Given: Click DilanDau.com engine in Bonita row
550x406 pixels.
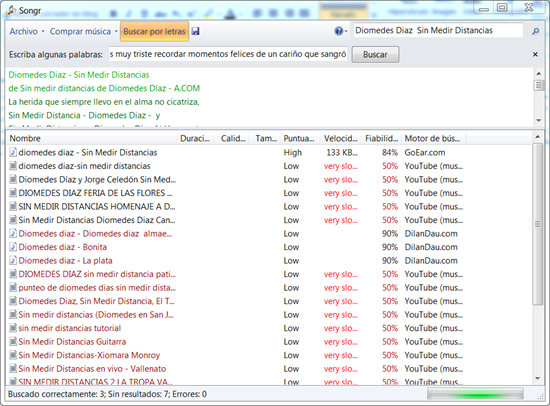Looking at the screenshot, I should (x=431, y=247).
